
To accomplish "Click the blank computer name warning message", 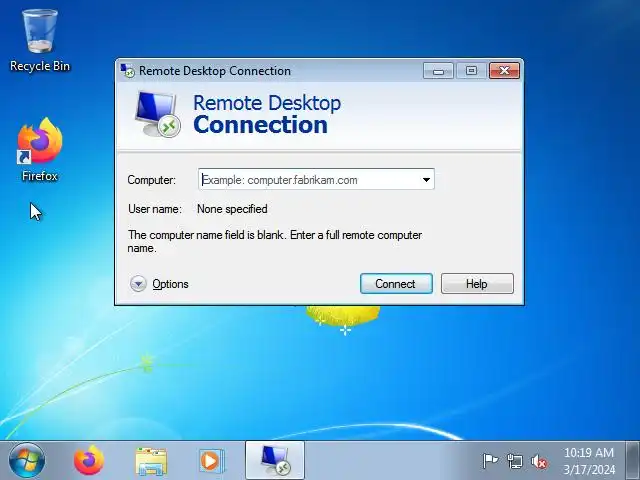I will click(275, 241).
